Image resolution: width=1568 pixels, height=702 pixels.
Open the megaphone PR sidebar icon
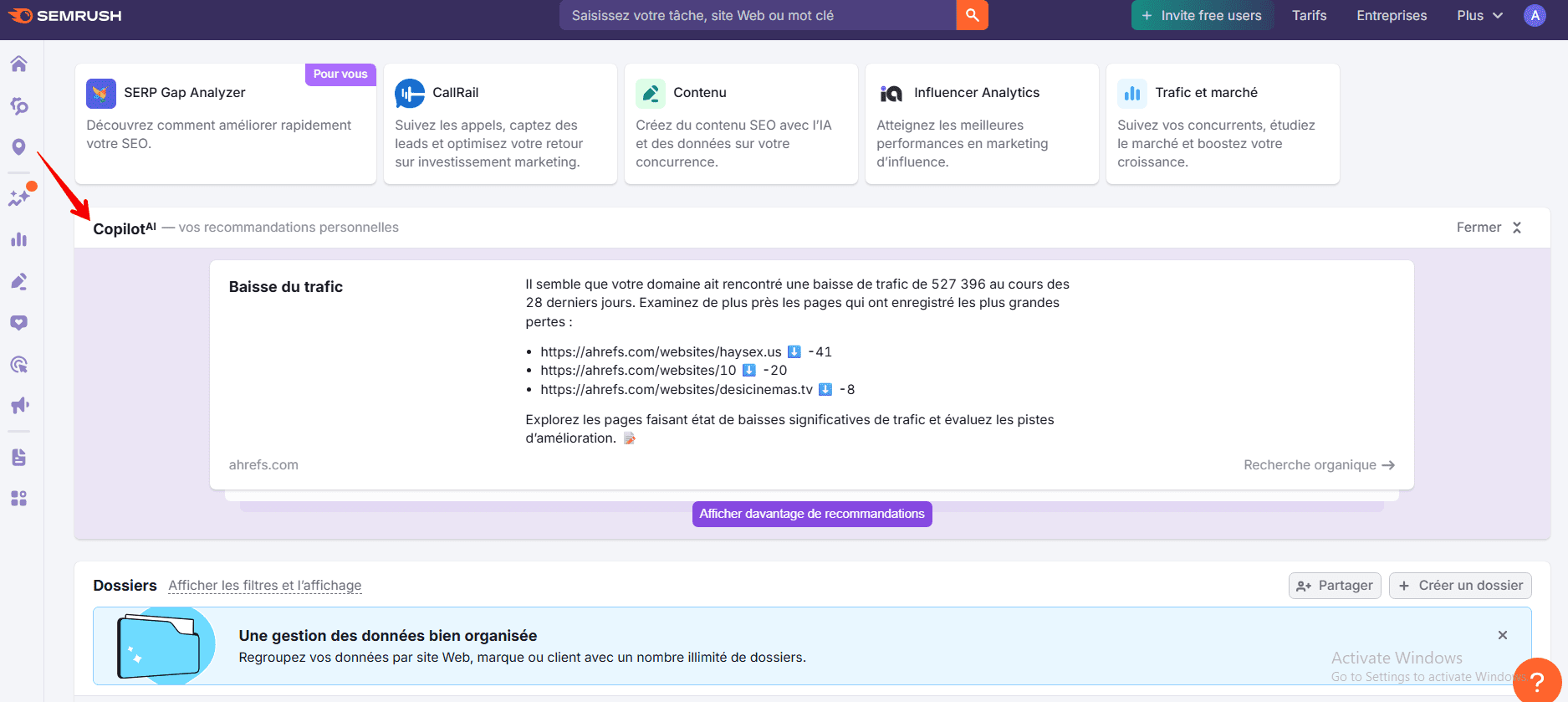click(x=18, y=406)
